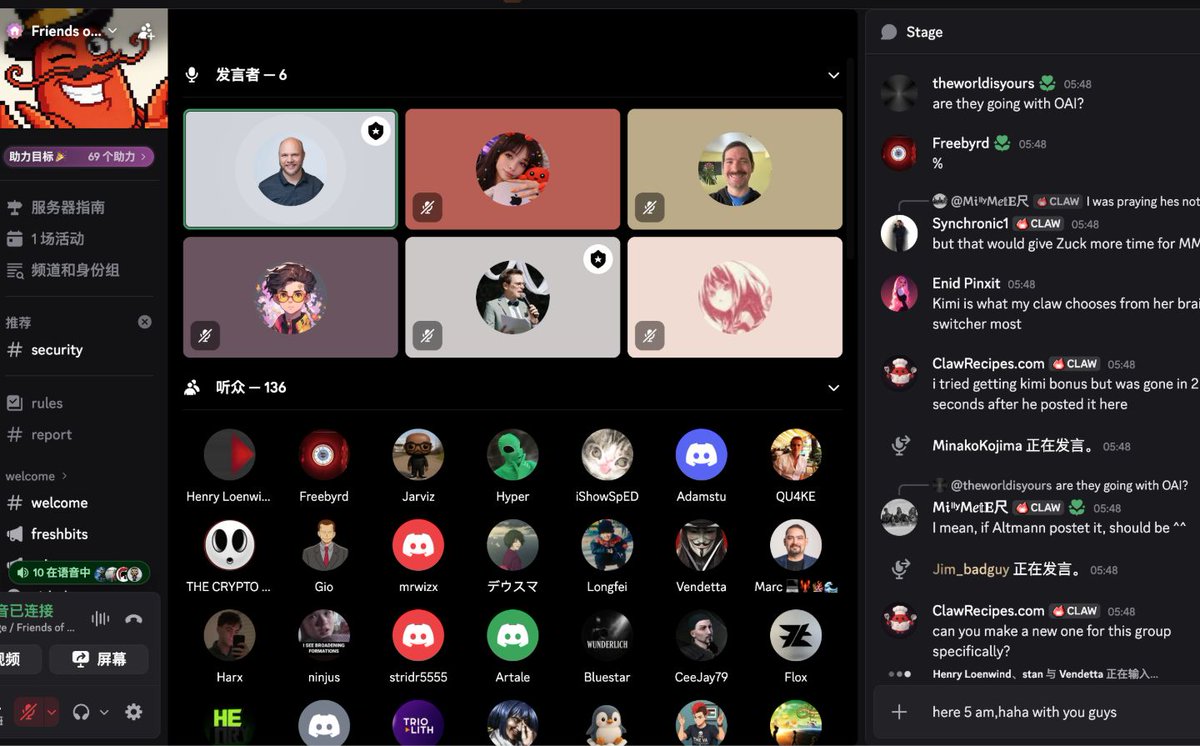
Task: Select the tan speaker tile with smiling man
Action: [x=735, y=170]
